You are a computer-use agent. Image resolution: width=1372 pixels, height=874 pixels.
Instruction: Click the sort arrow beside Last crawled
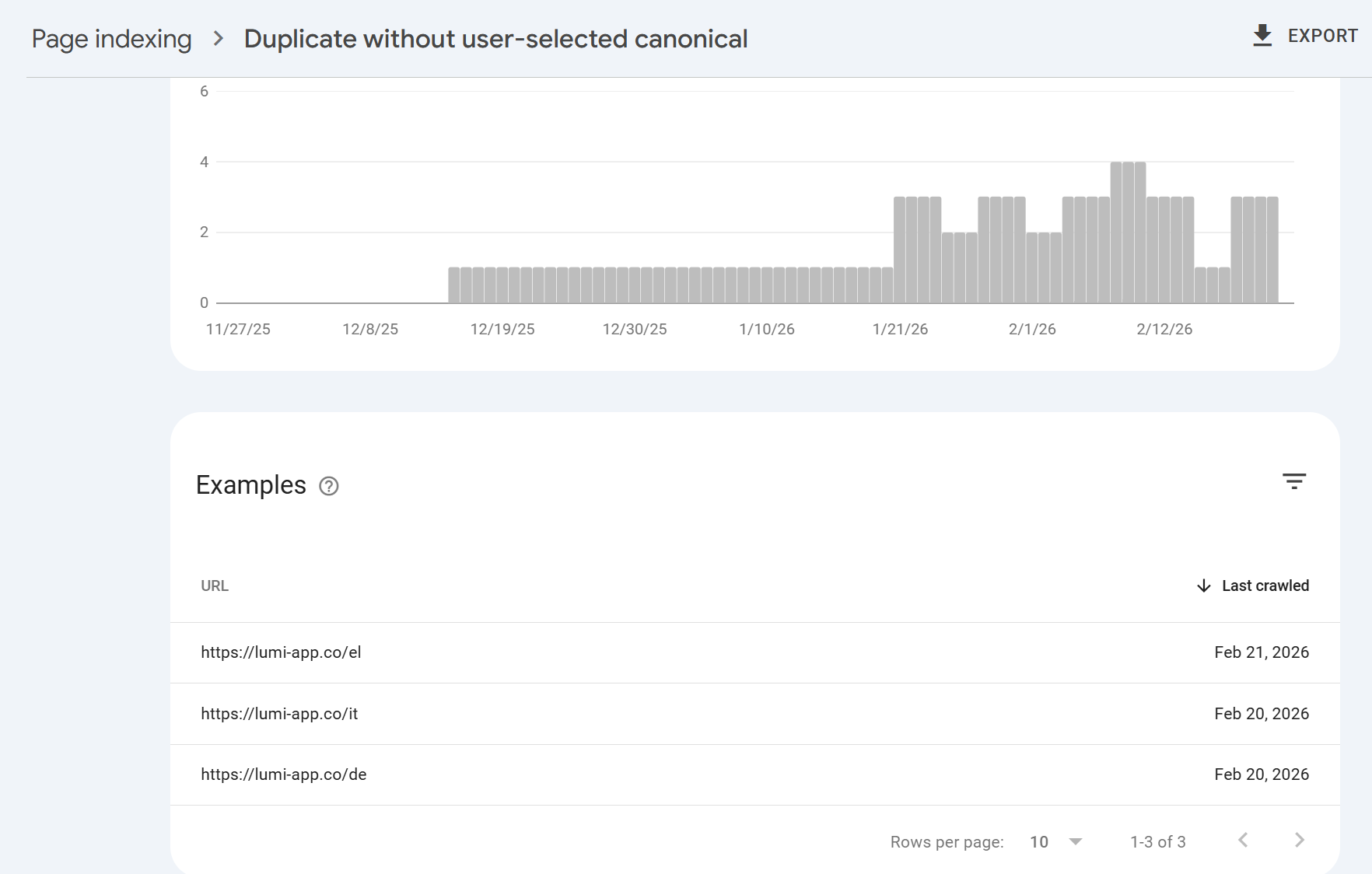1203,586
